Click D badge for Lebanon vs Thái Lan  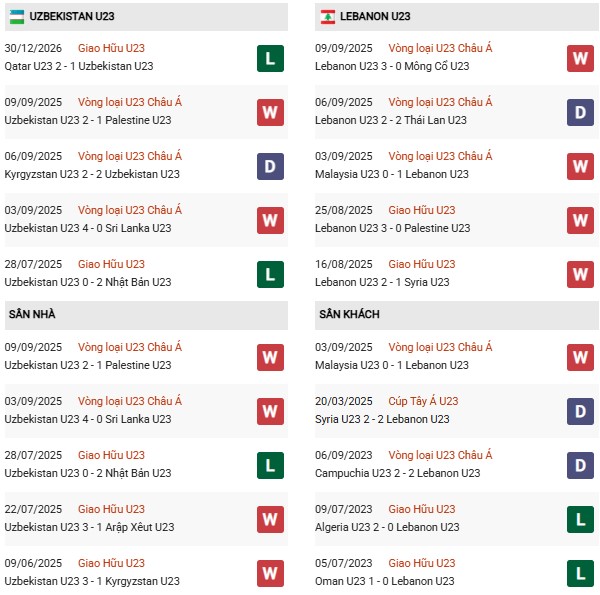tap(581, 112)
